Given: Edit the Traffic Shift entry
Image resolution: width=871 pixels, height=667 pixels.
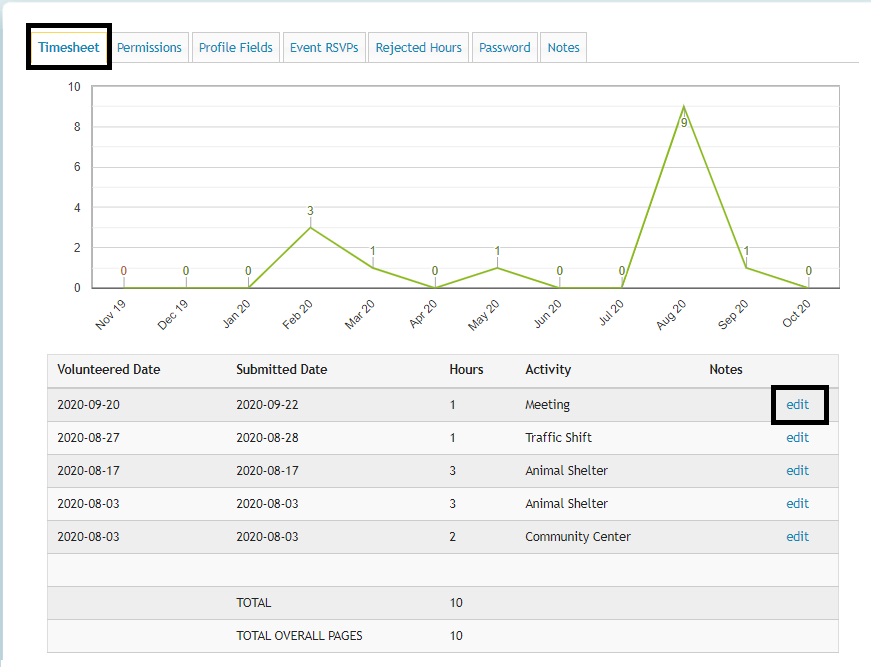Looking at the screenshot, I should click(x=797, y=438).
